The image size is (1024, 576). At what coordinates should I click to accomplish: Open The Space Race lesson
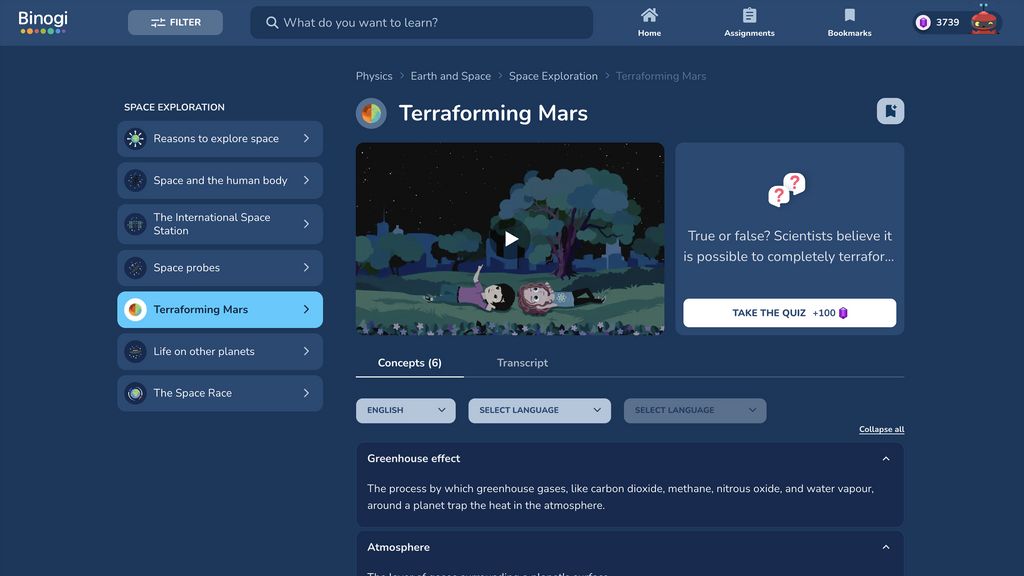pyautogui.click(x=220, y=393)
